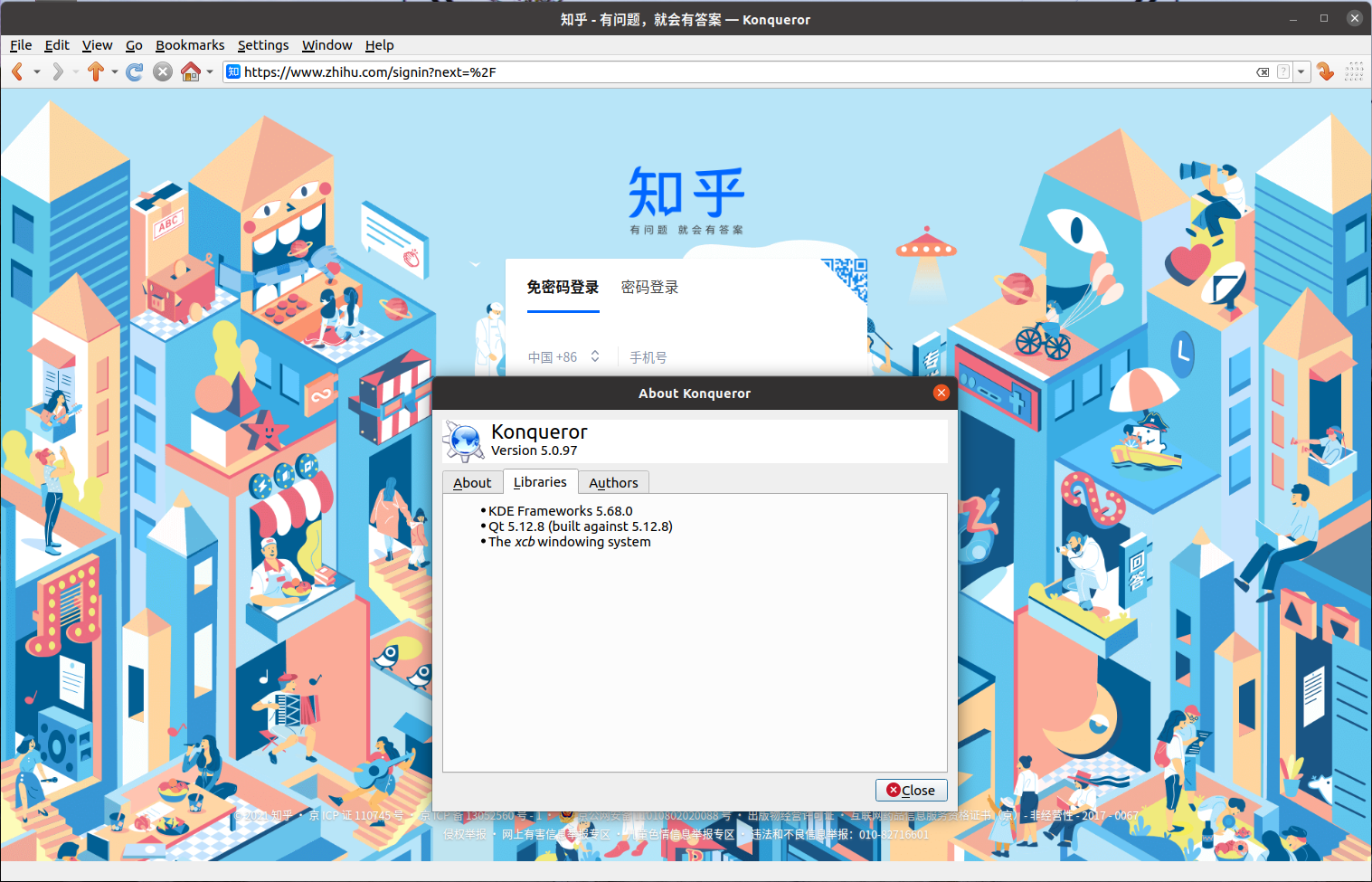Click the Close button in About dialog
1372x882 pixels.
click(x=911, y=790)
